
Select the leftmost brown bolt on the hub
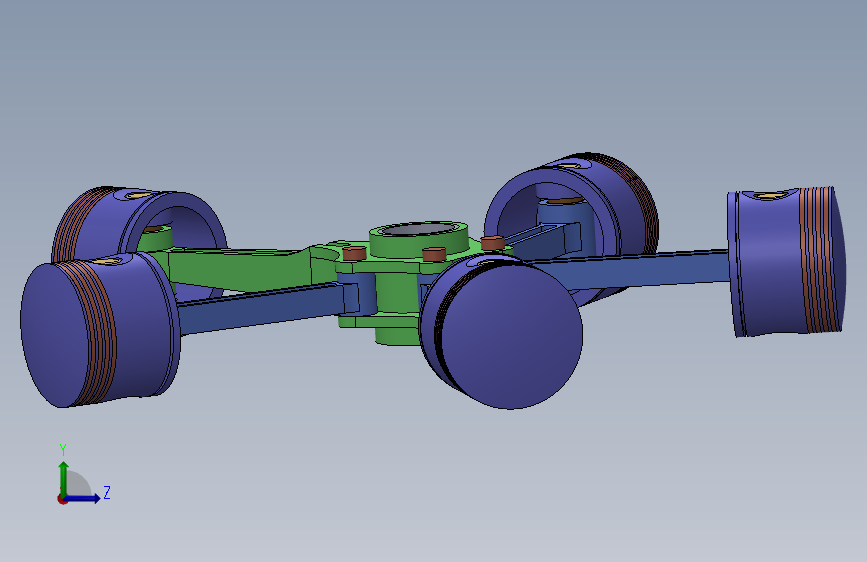[354, 254]
